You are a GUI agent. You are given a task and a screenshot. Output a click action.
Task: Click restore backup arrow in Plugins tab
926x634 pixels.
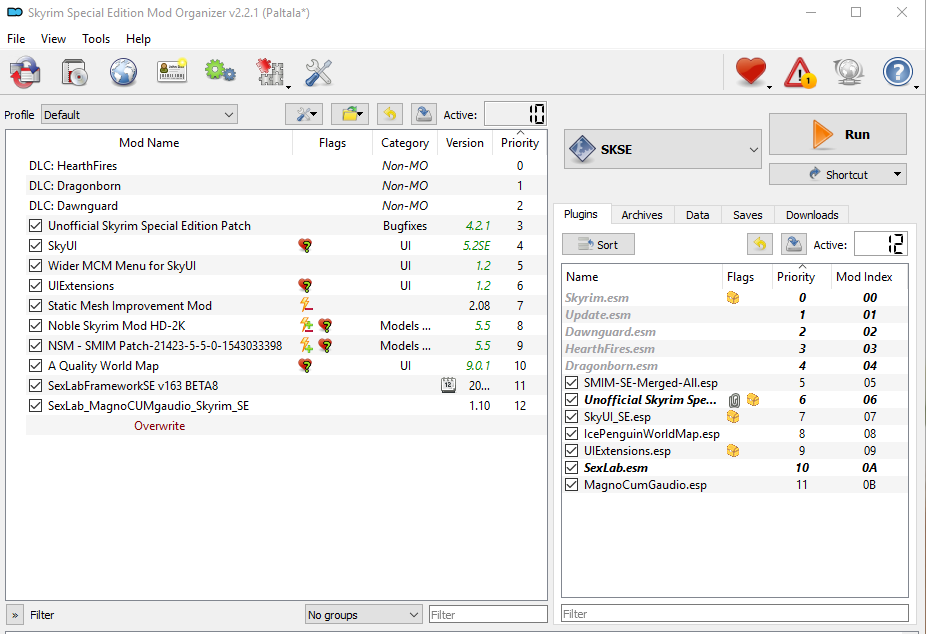tap(760, 244)
